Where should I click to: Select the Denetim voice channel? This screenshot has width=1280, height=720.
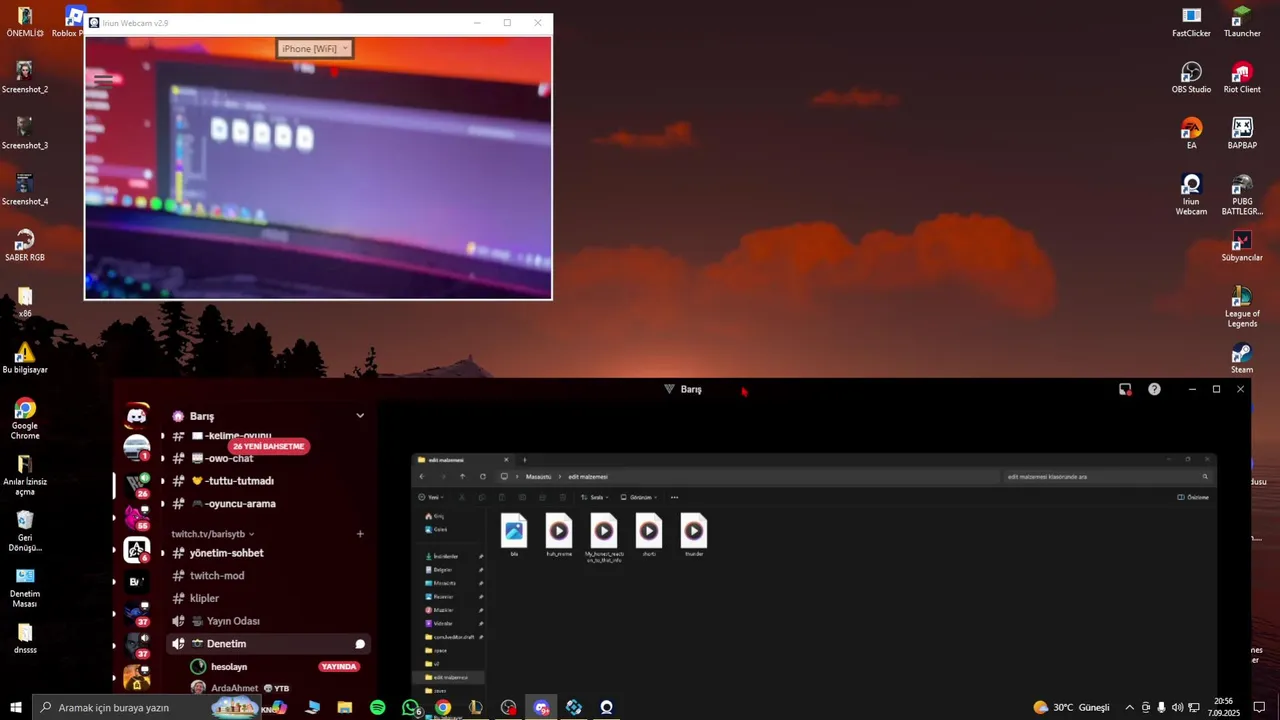click(268, 644)
